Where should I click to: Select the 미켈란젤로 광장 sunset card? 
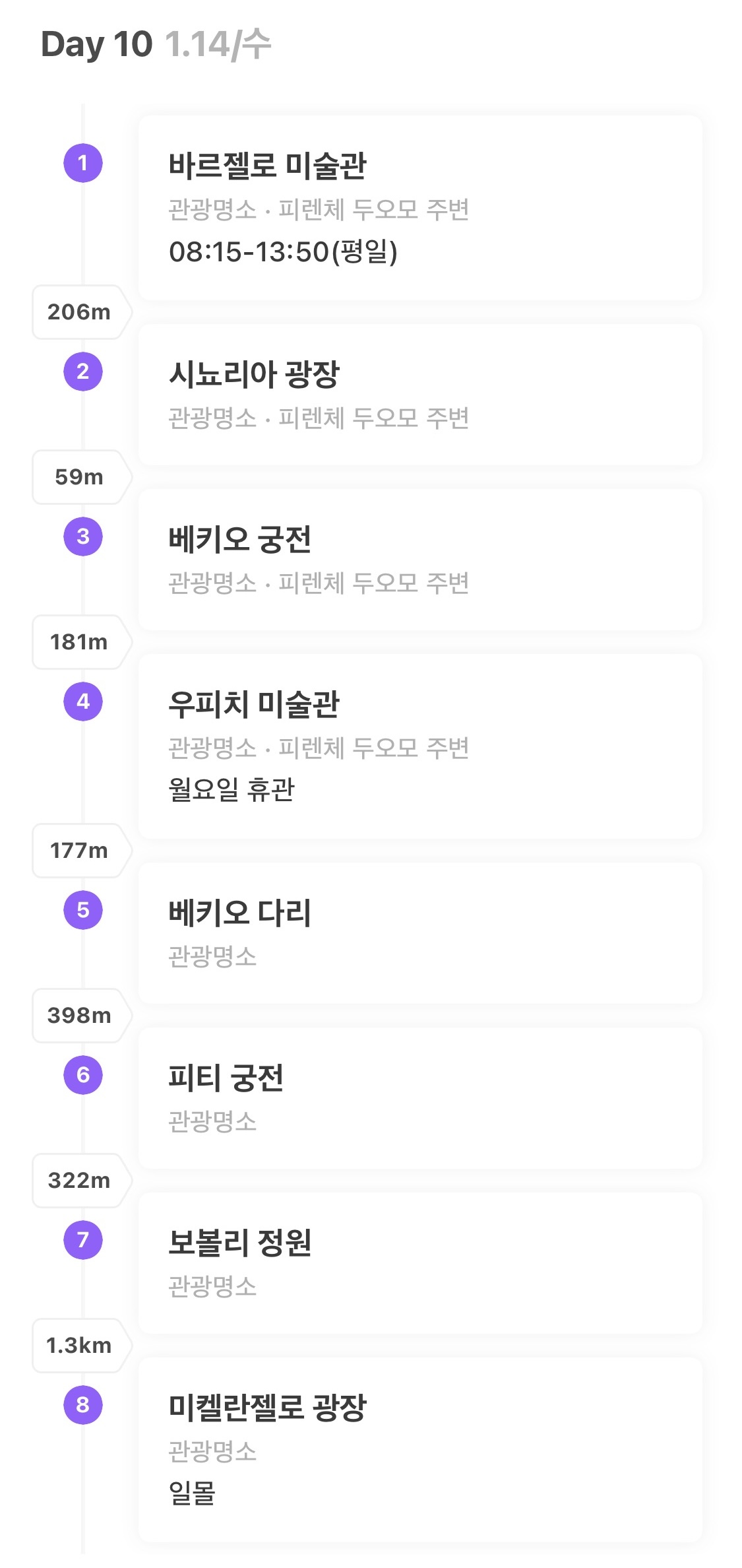(420, 1450)
